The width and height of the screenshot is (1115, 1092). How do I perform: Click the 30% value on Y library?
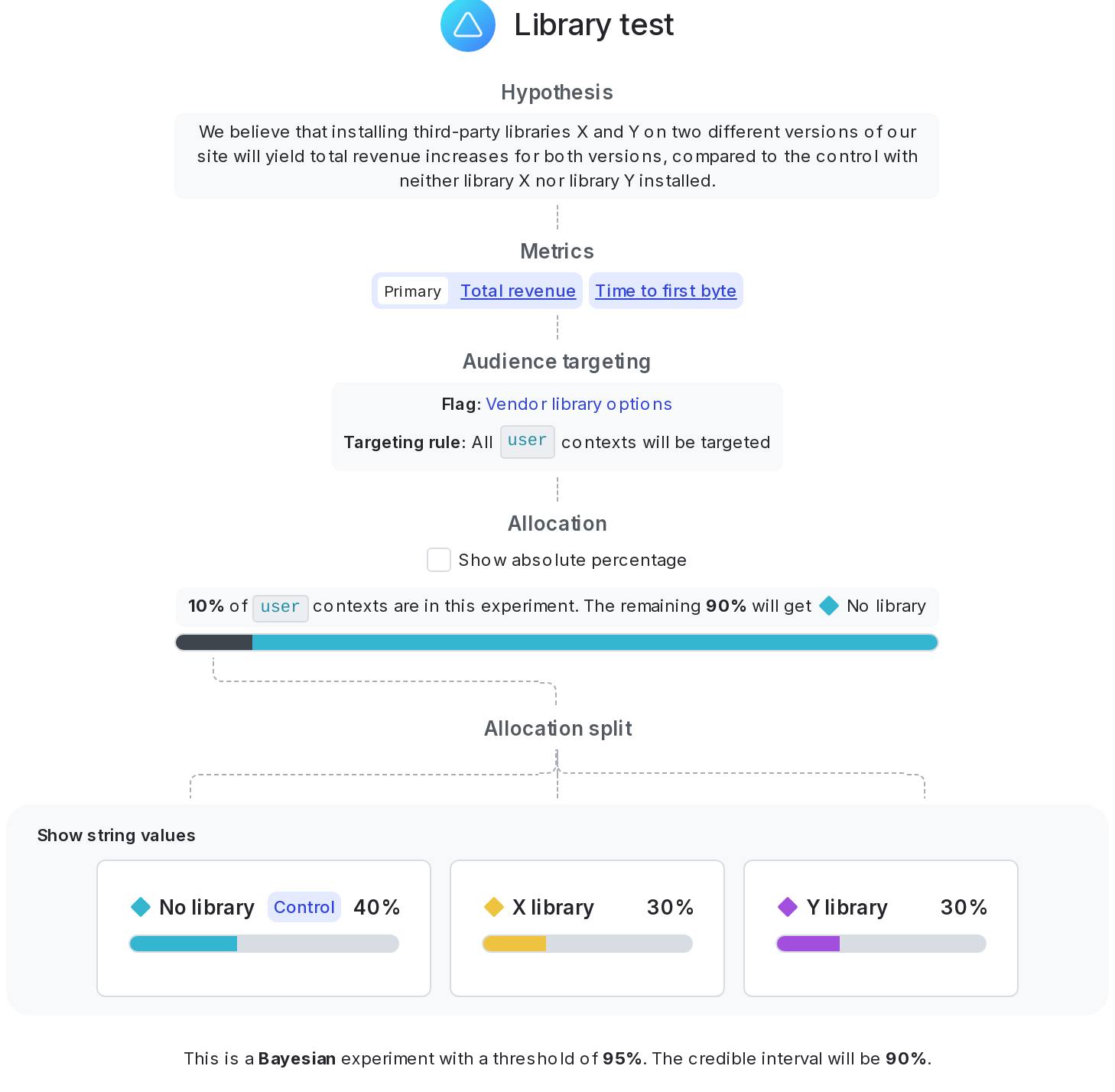(x=964, y=907)
